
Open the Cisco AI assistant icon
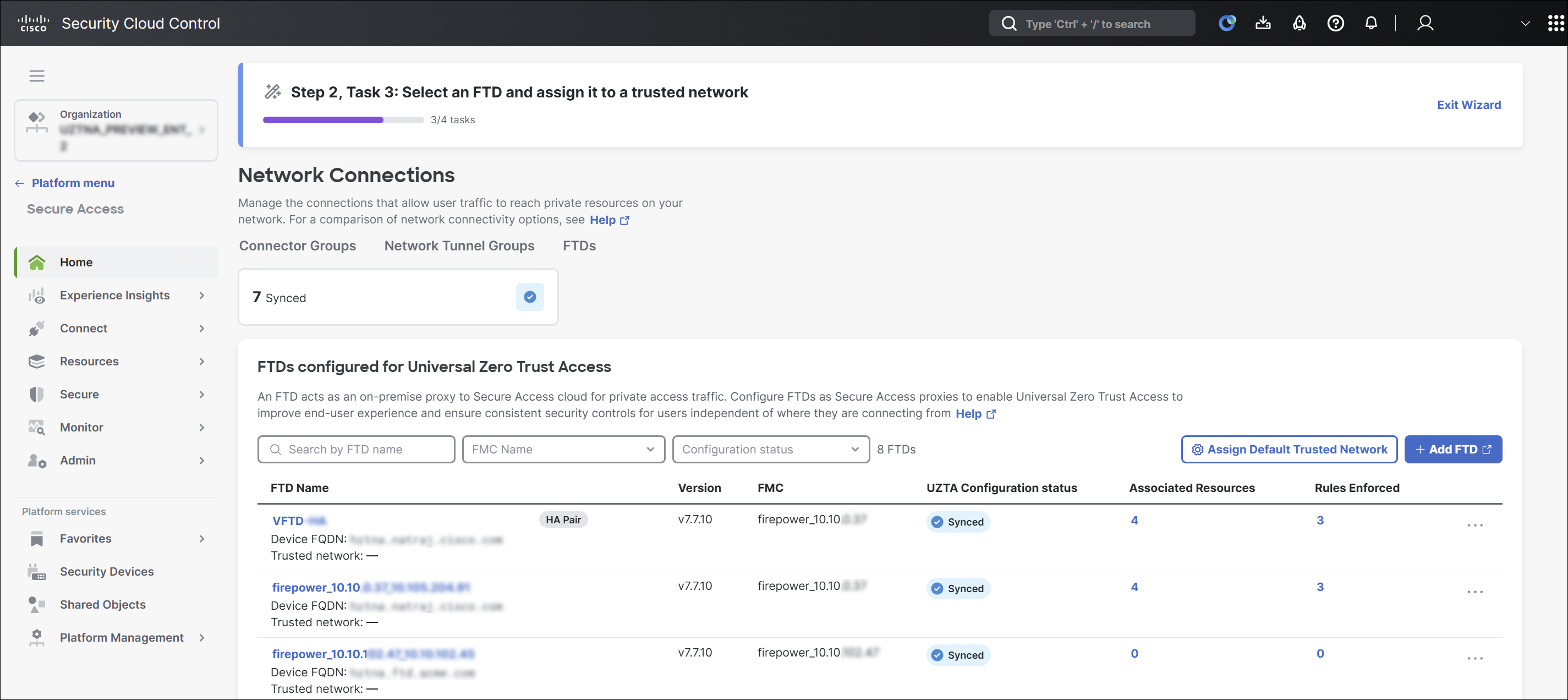1226,23
